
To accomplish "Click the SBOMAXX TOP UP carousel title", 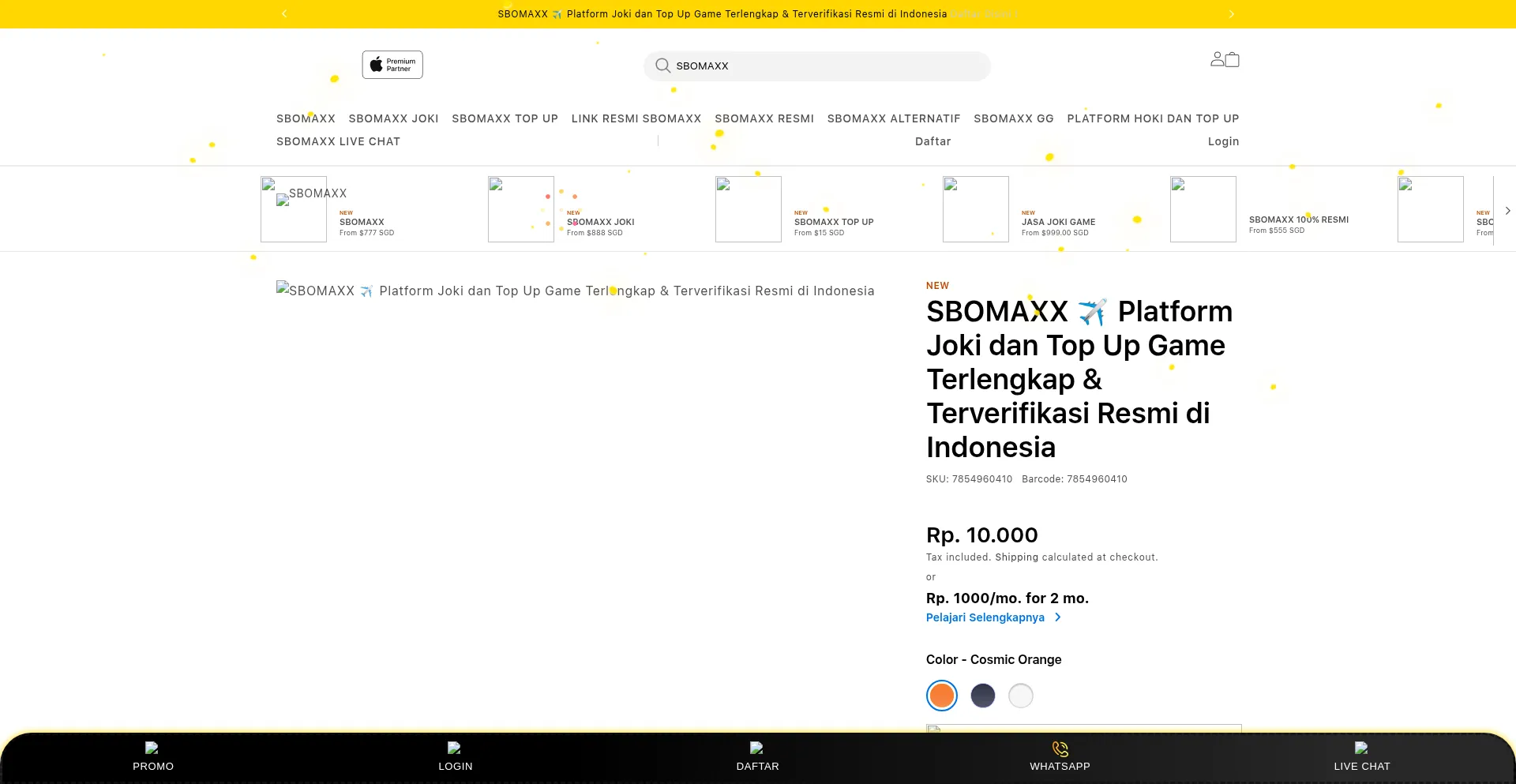I will 834,222.
